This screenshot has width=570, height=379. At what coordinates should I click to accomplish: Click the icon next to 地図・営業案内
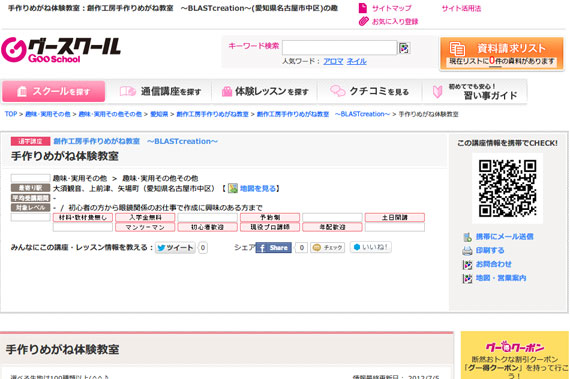(467, 278)
